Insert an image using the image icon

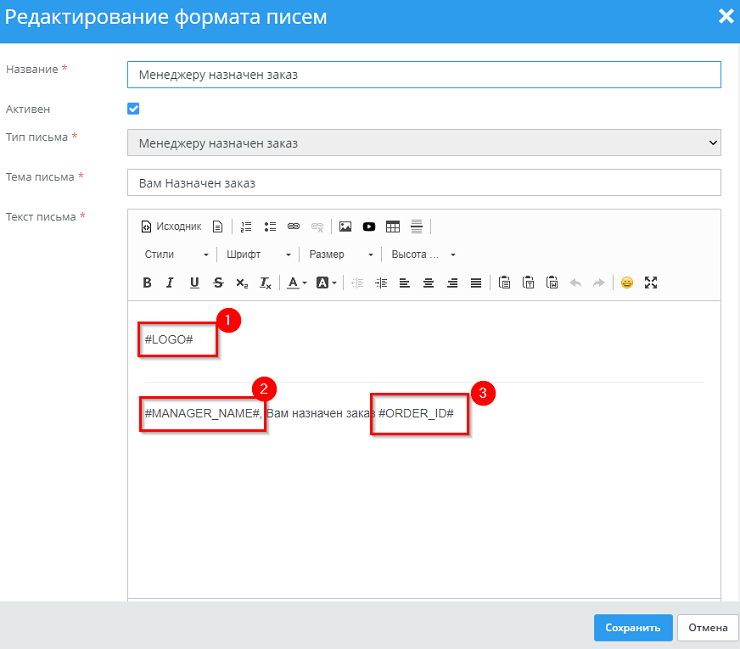tap(345, 227)
